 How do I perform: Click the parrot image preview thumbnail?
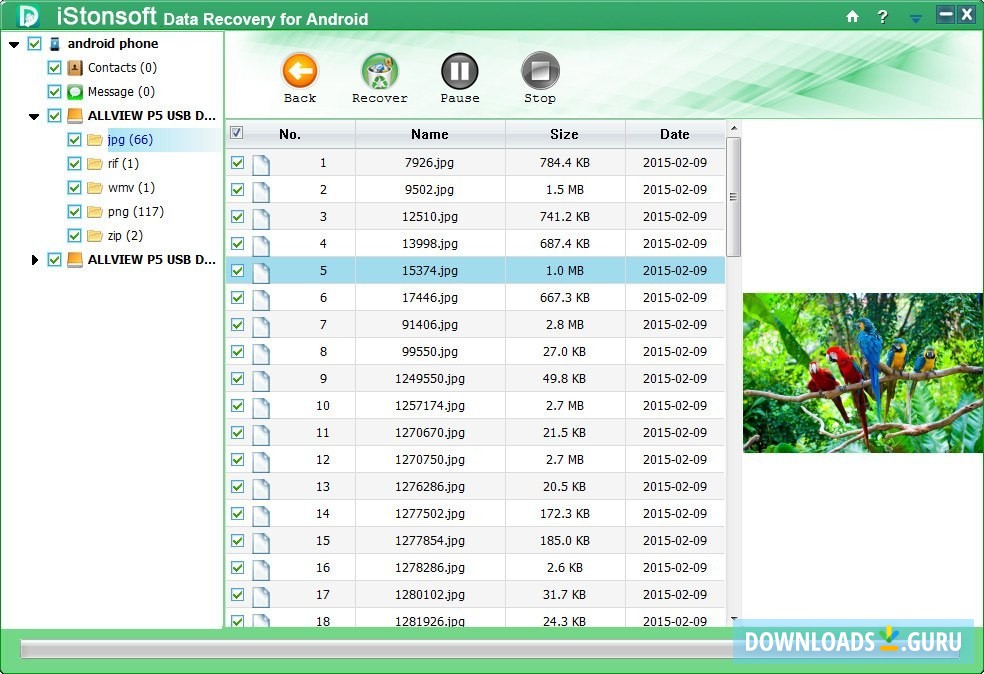pos(861,372)
